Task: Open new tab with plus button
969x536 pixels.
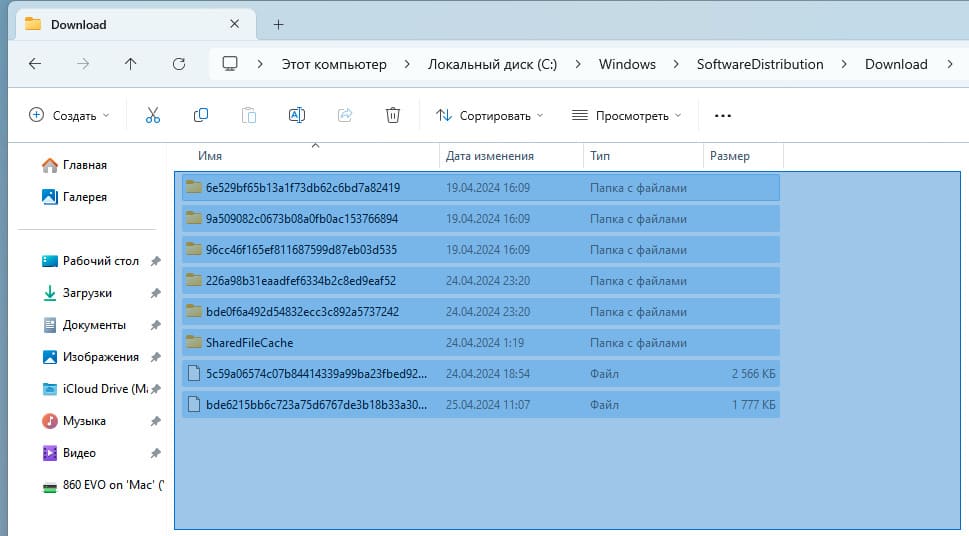Action: pyautogui.click(x=279, y=25)
